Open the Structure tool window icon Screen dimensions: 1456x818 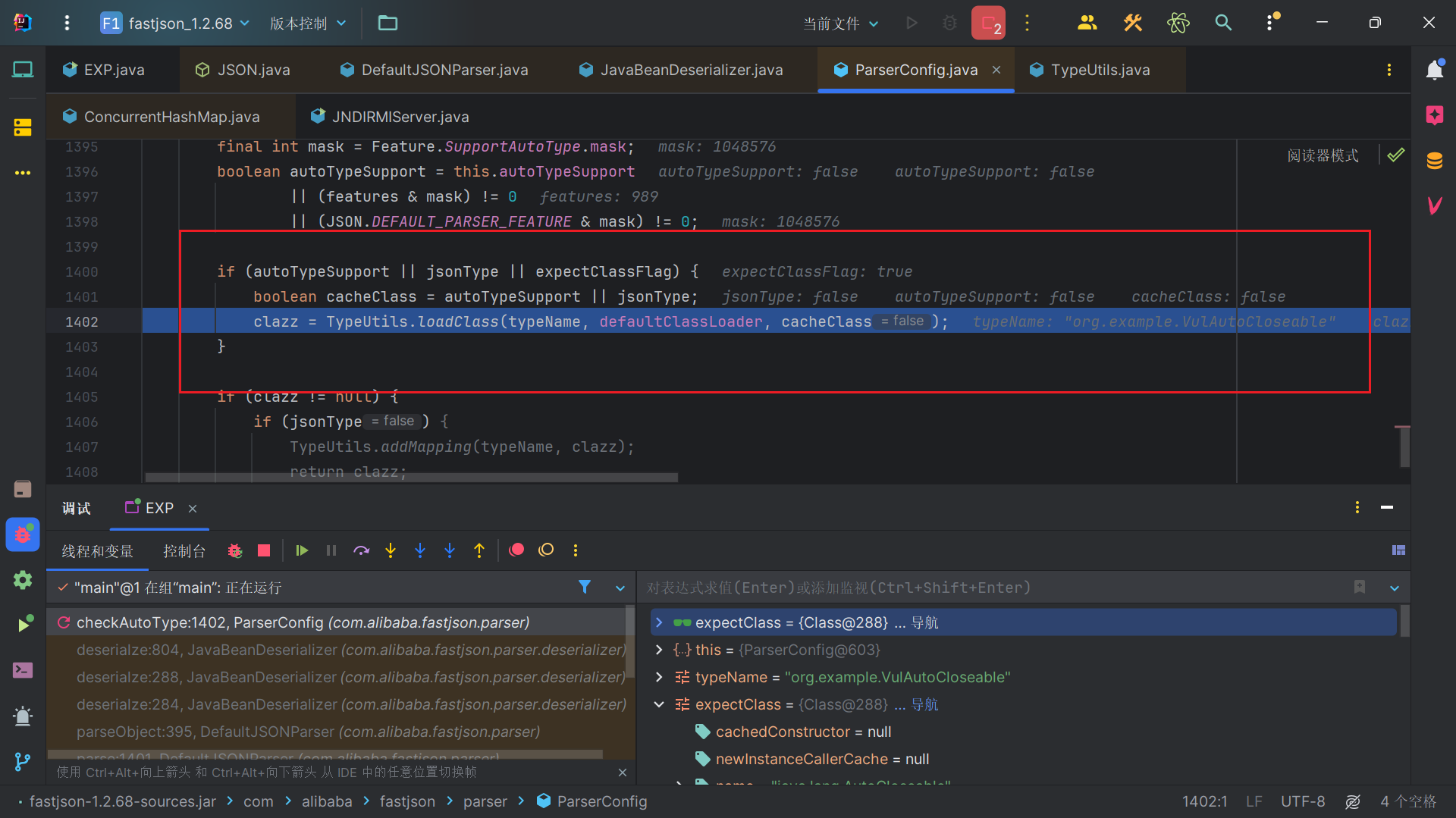[23, 127]
